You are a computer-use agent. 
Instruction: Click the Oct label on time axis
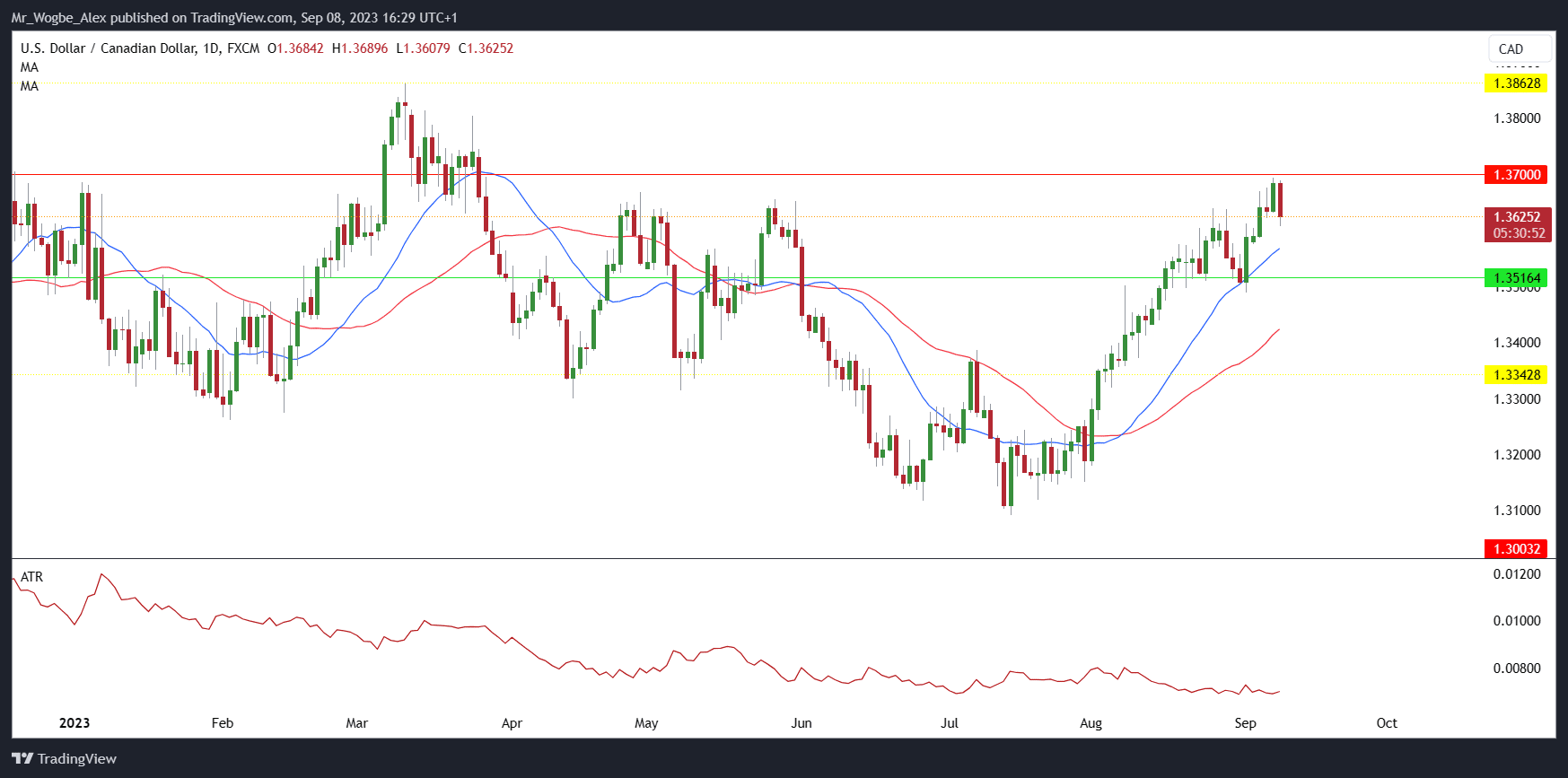click(1387, 723)
